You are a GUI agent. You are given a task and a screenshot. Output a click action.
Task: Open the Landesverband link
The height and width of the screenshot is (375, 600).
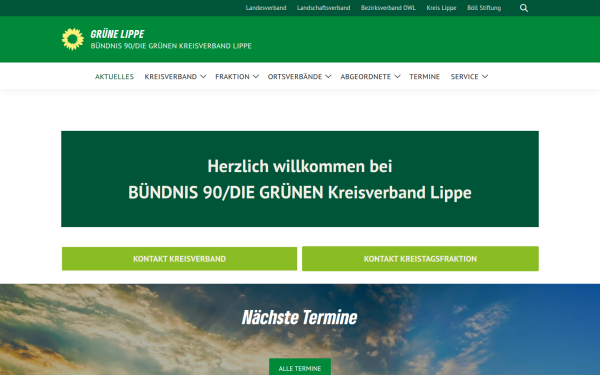pyautogui.click(x=266, y=8)
